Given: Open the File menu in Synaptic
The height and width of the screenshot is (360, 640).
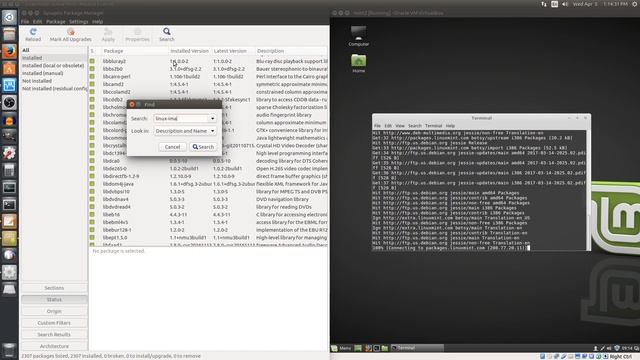Looking at the screenshot, I should point(25,22).
